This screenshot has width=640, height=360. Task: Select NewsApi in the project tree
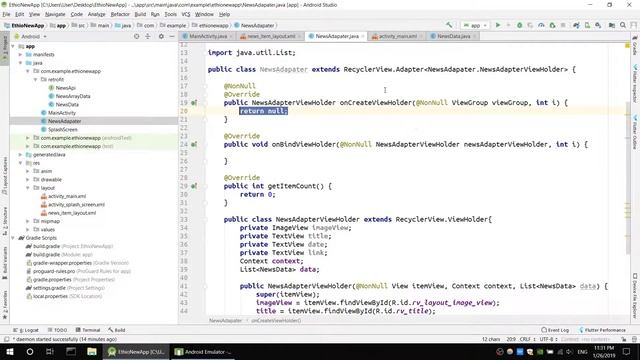pyautogui.click(x=65, y=88)
